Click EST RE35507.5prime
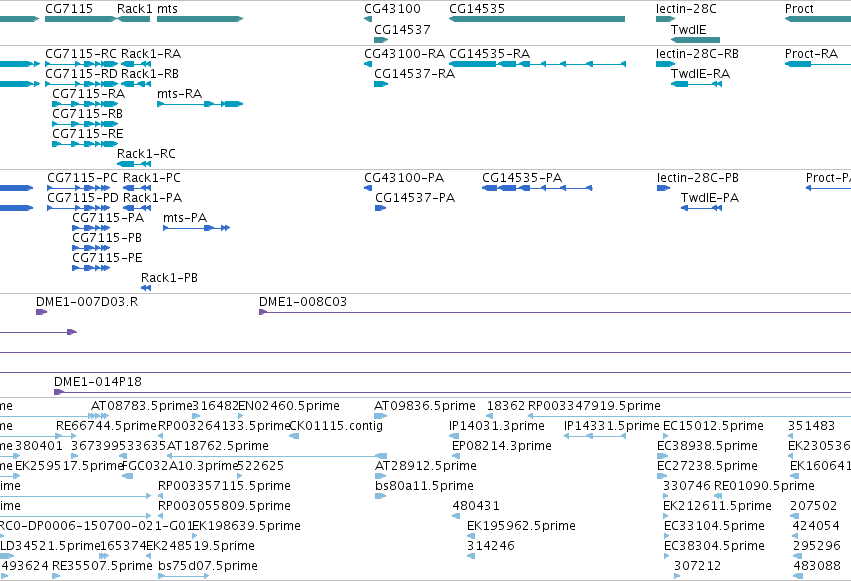Image resolution: width=851 pixels, height=581 pixels. point(103,566)
